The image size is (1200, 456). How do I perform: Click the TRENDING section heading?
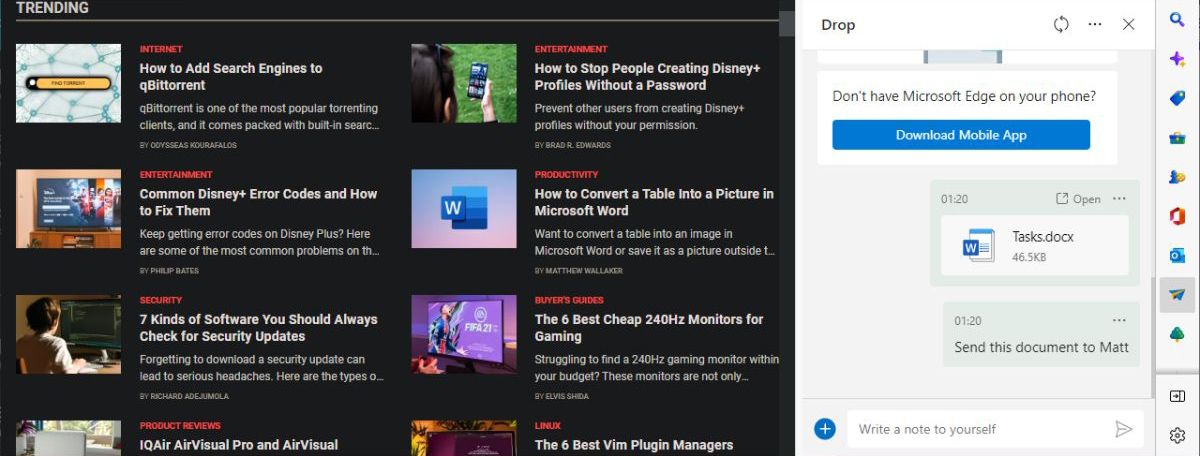click(x=52, y=8)
